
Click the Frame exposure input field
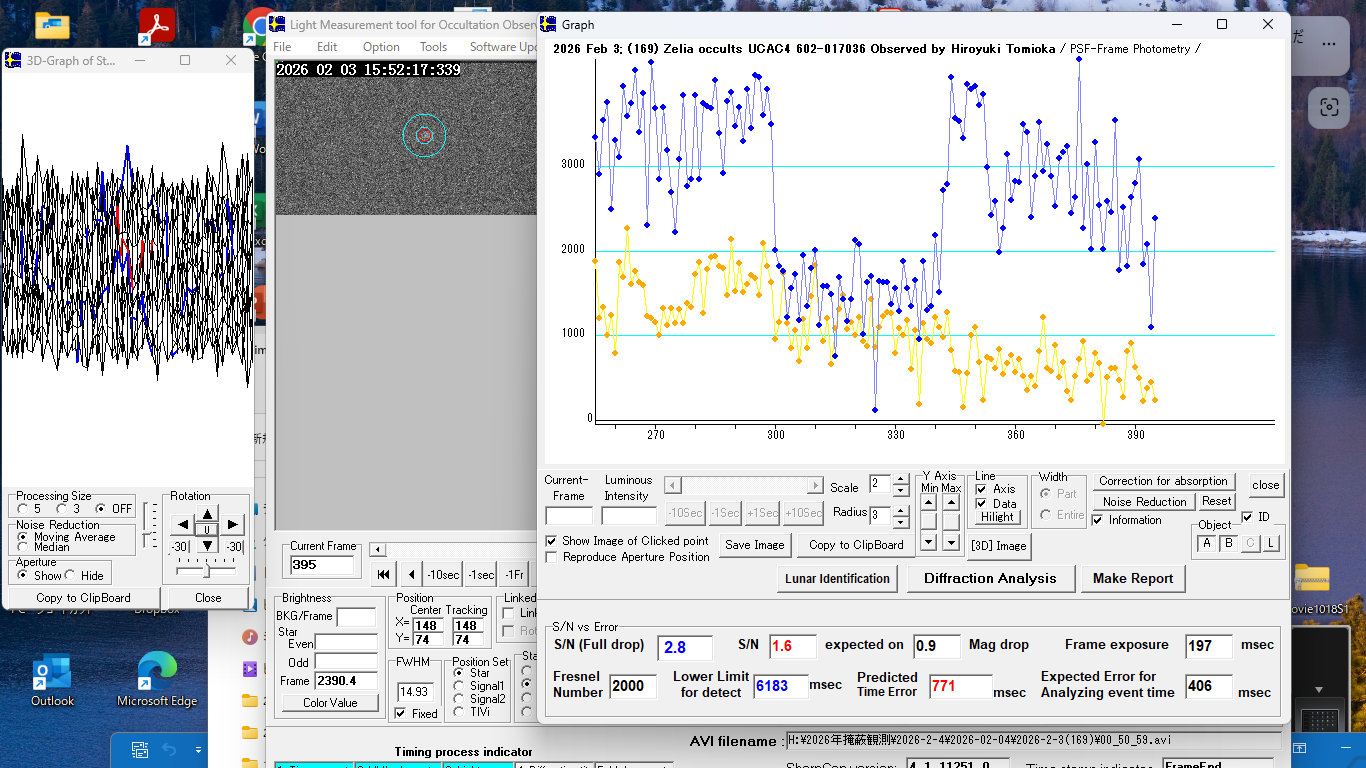1208,646
